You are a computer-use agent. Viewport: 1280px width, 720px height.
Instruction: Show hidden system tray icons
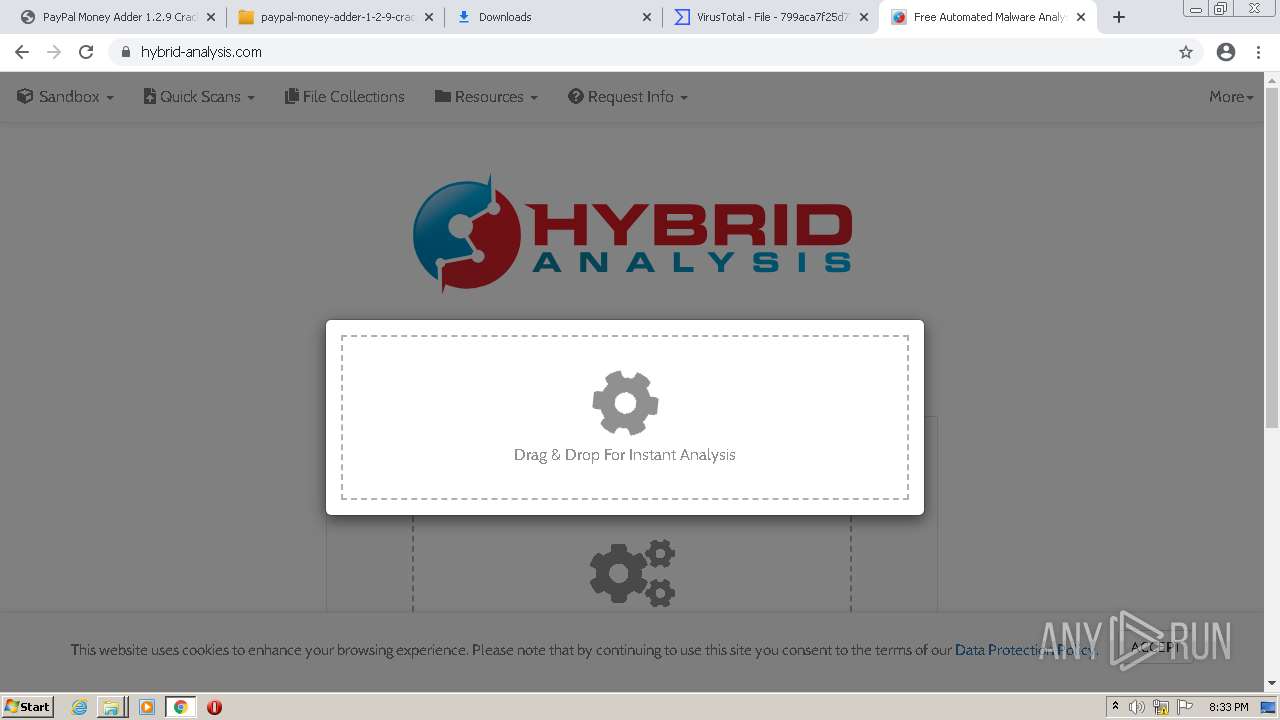pos(1115,707)
